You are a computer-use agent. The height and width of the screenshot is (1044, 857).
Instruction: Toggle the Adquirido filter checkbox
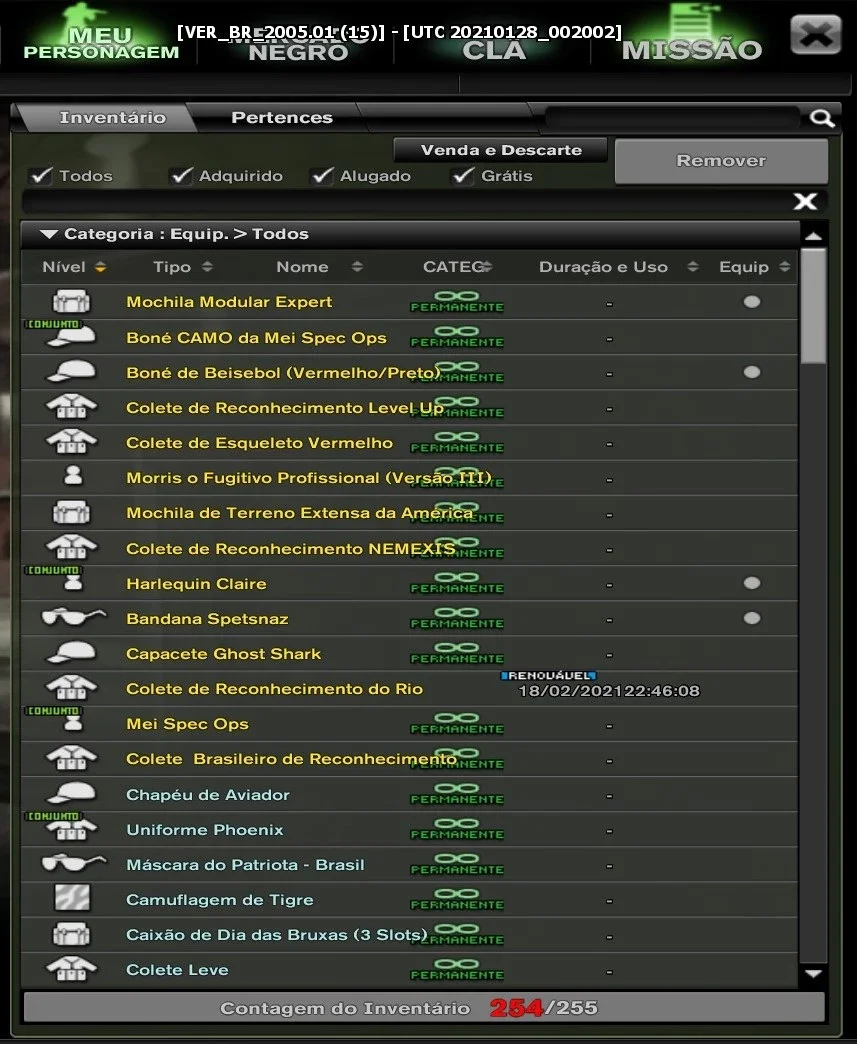[x=181, y=176]
